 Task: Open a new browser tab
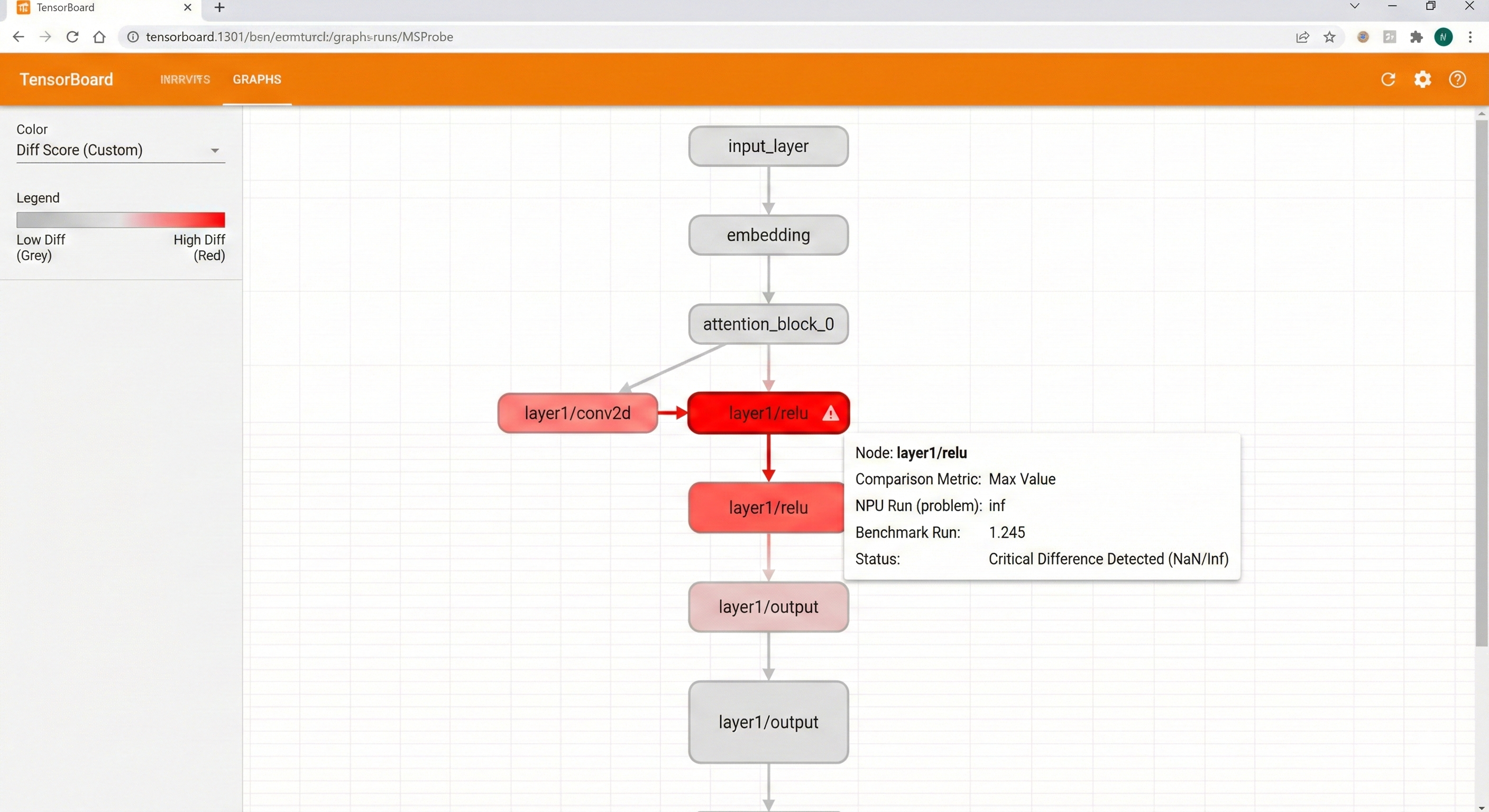(219, 7)
